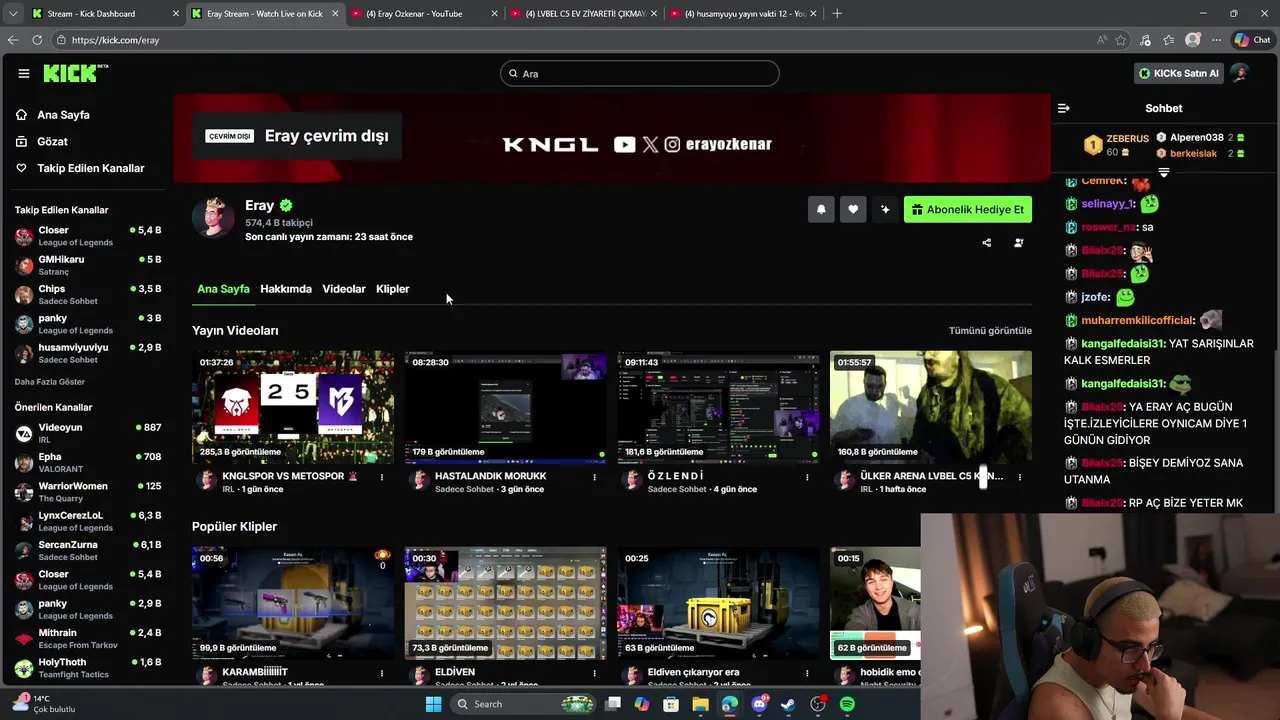Open ELDİVEN clip thumbnail

[505, 603]
